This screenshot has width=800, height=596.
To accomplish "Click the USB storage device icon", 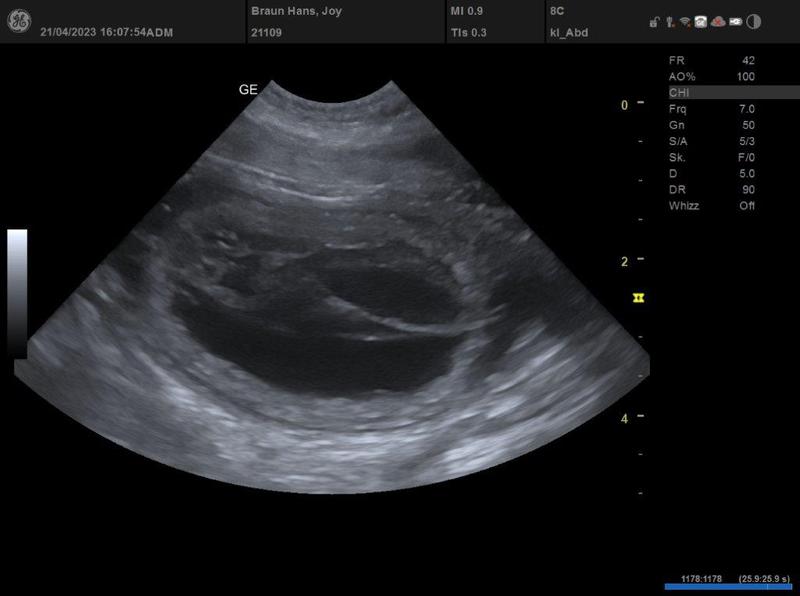I will (x=735, y=21).
